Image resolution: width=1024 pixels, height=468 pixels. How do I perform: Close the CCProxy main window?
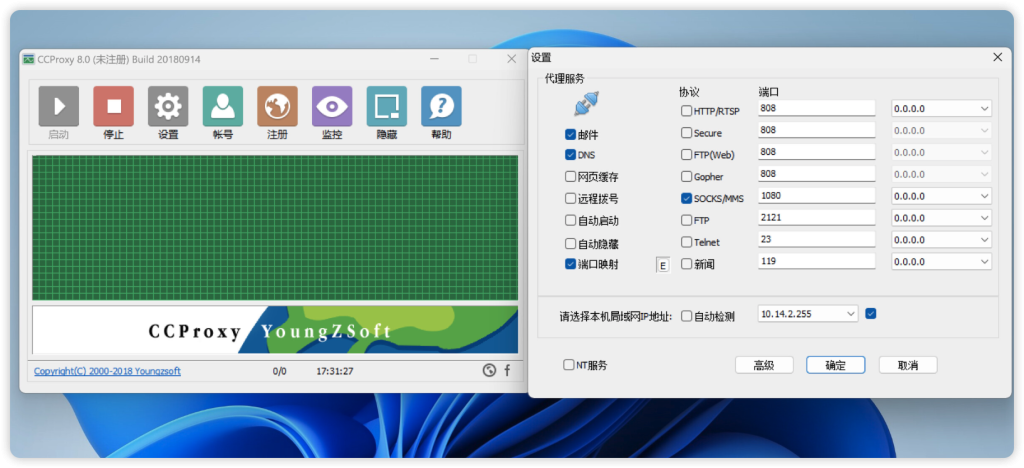click(511, 59)
